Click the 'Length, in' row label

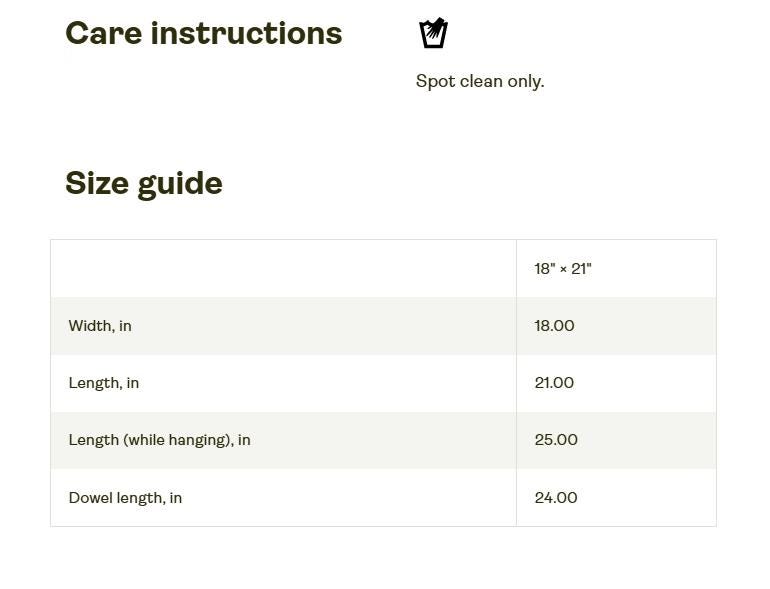[x=104, y=383]
